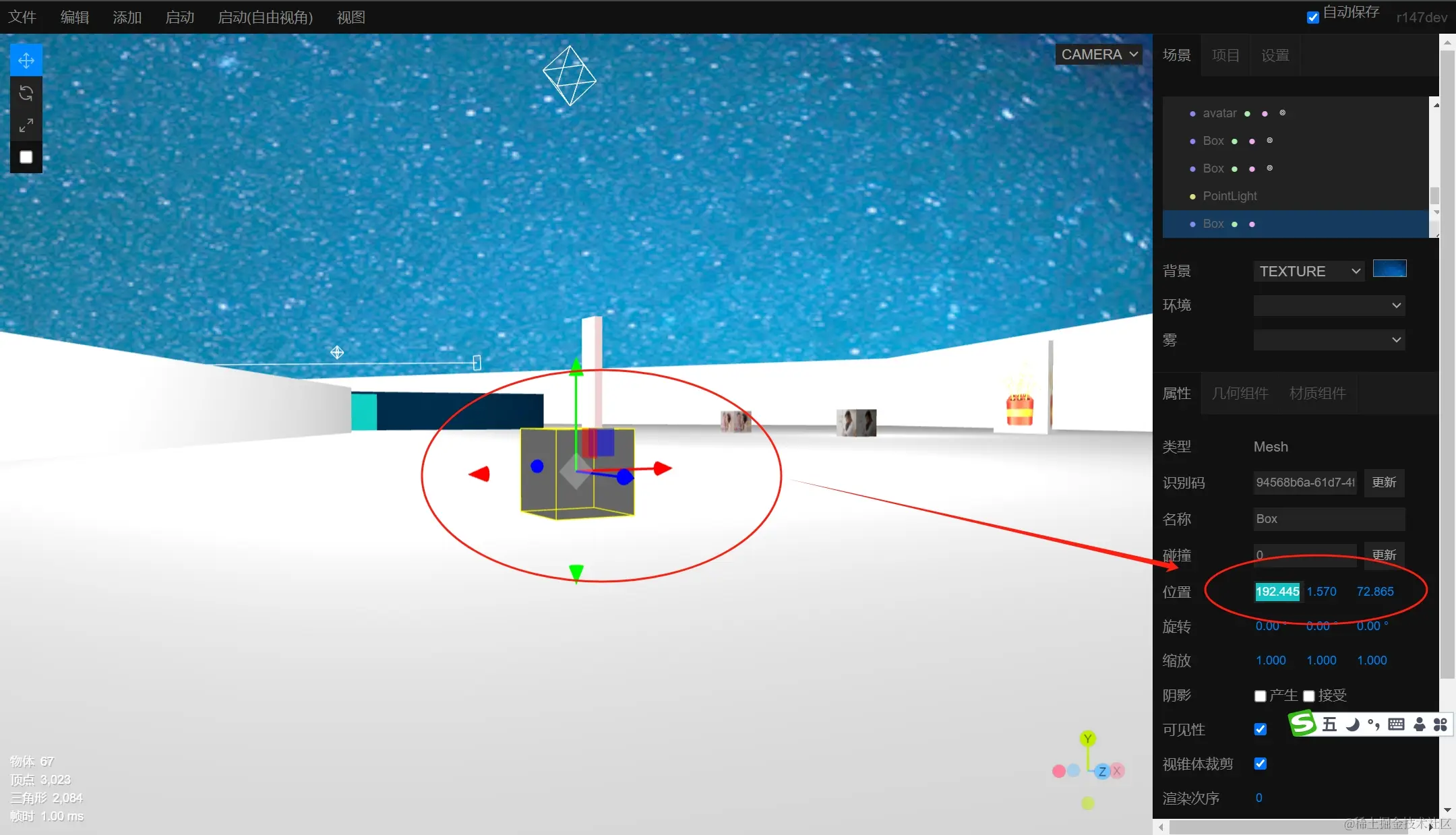The width and height of the screenshot is (1456, 835).
Task: Click 更新 button next to 识别码
Action: 1384,483
